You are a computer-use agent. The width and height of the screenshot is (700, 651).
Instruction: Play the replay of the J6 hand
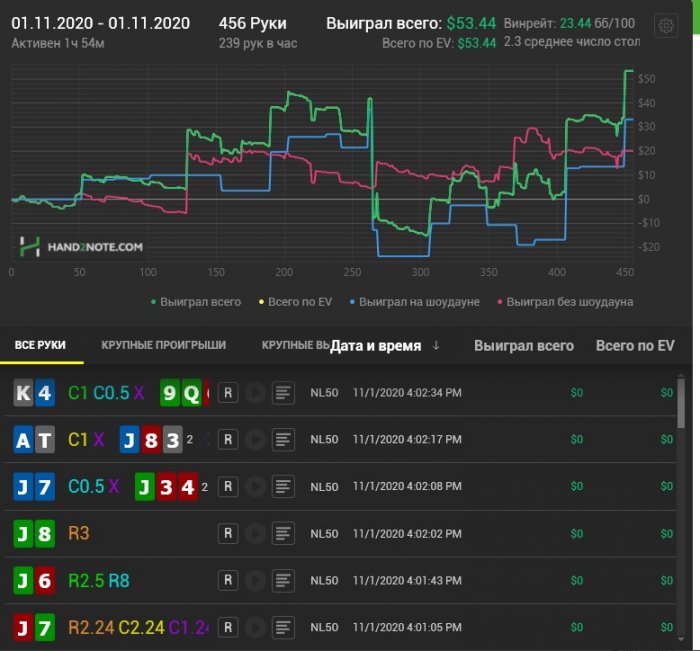point(255,580)
